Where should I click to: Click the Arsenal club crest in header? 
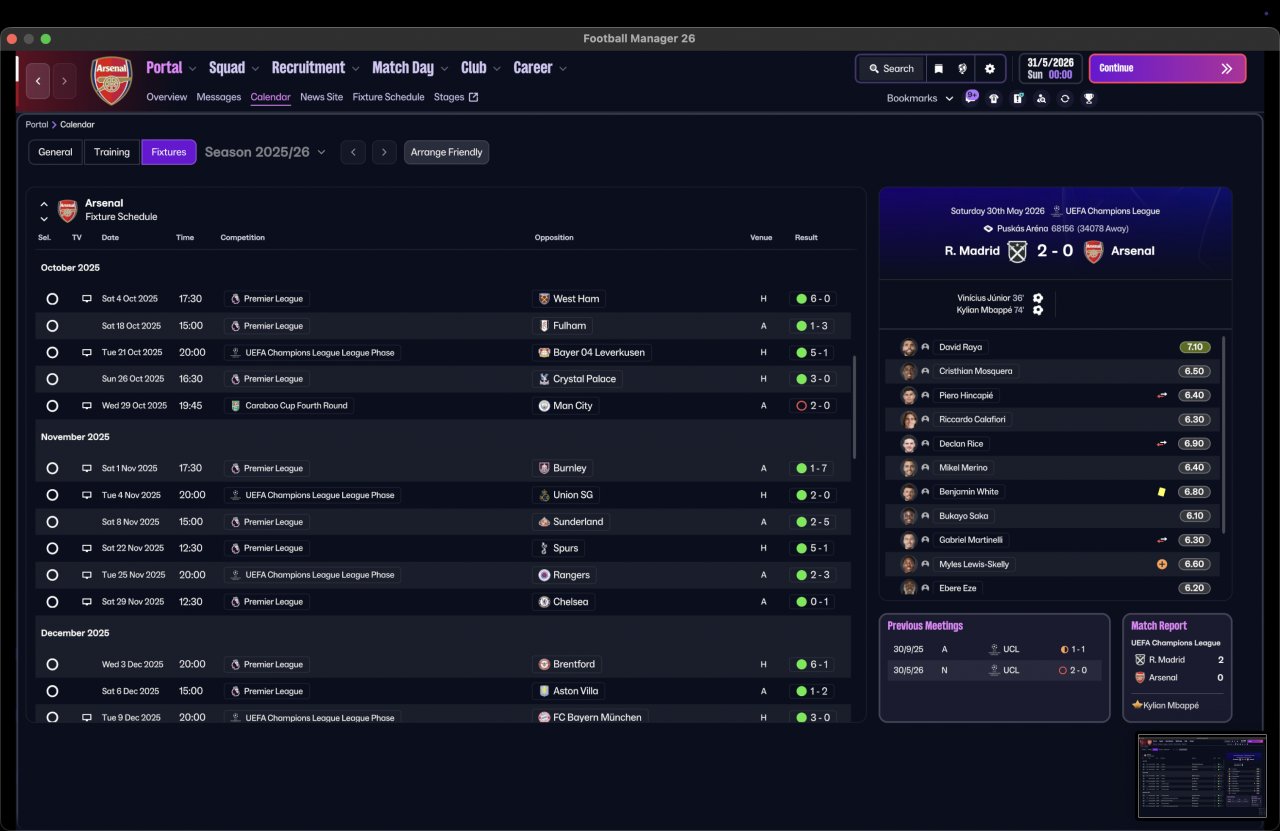[x=111, y=81]
